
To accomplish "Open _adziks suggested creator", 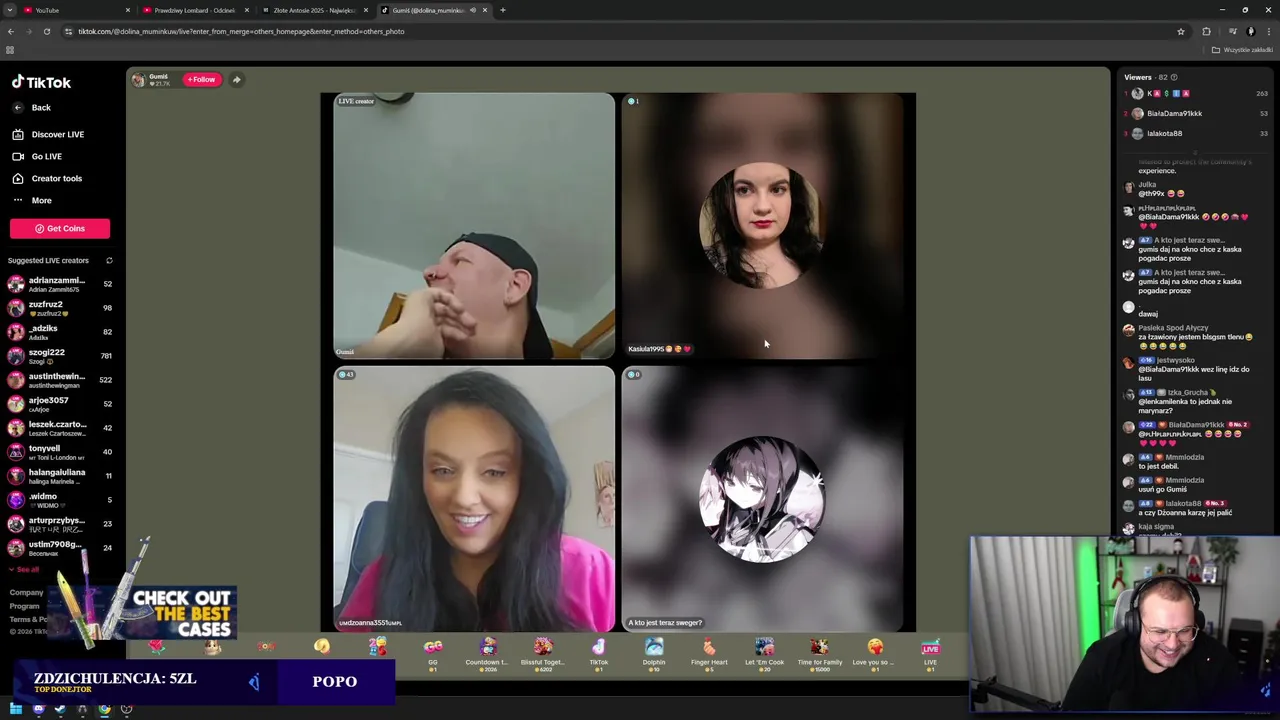I will tap(60, 332).
